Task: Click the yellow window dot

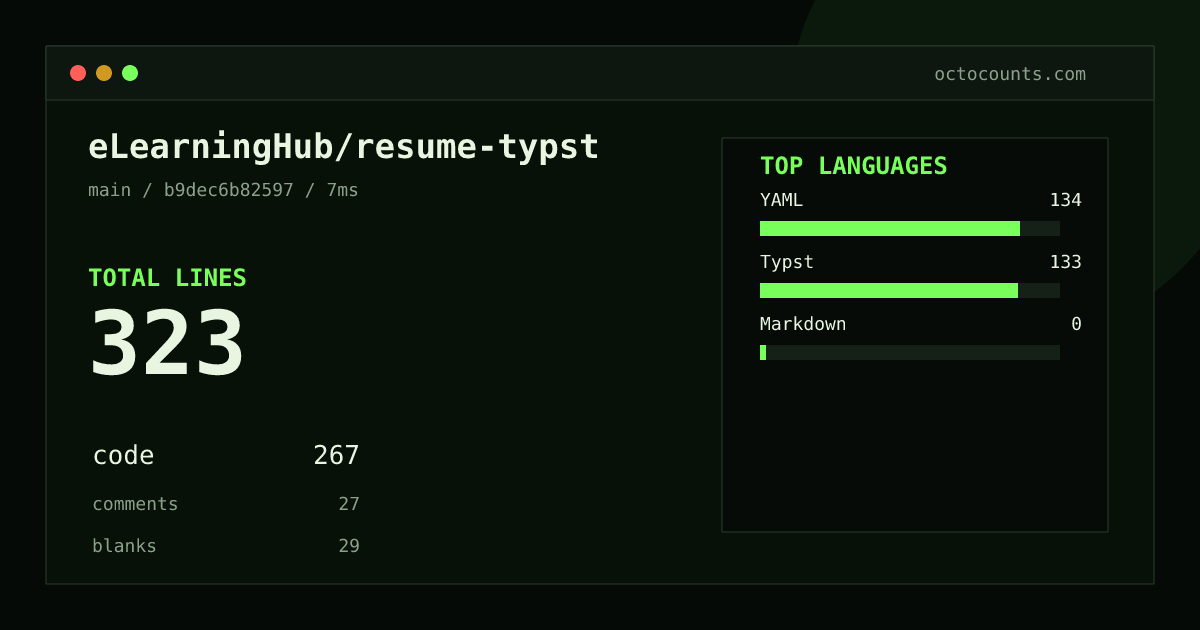Action: tap(104, 73)
